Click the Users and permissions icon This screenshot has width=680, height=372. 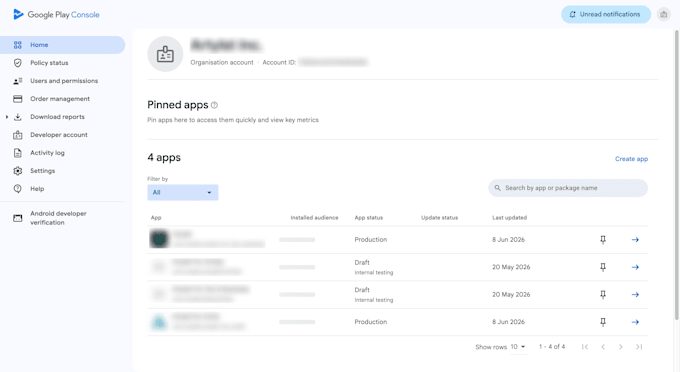(17, 81)
